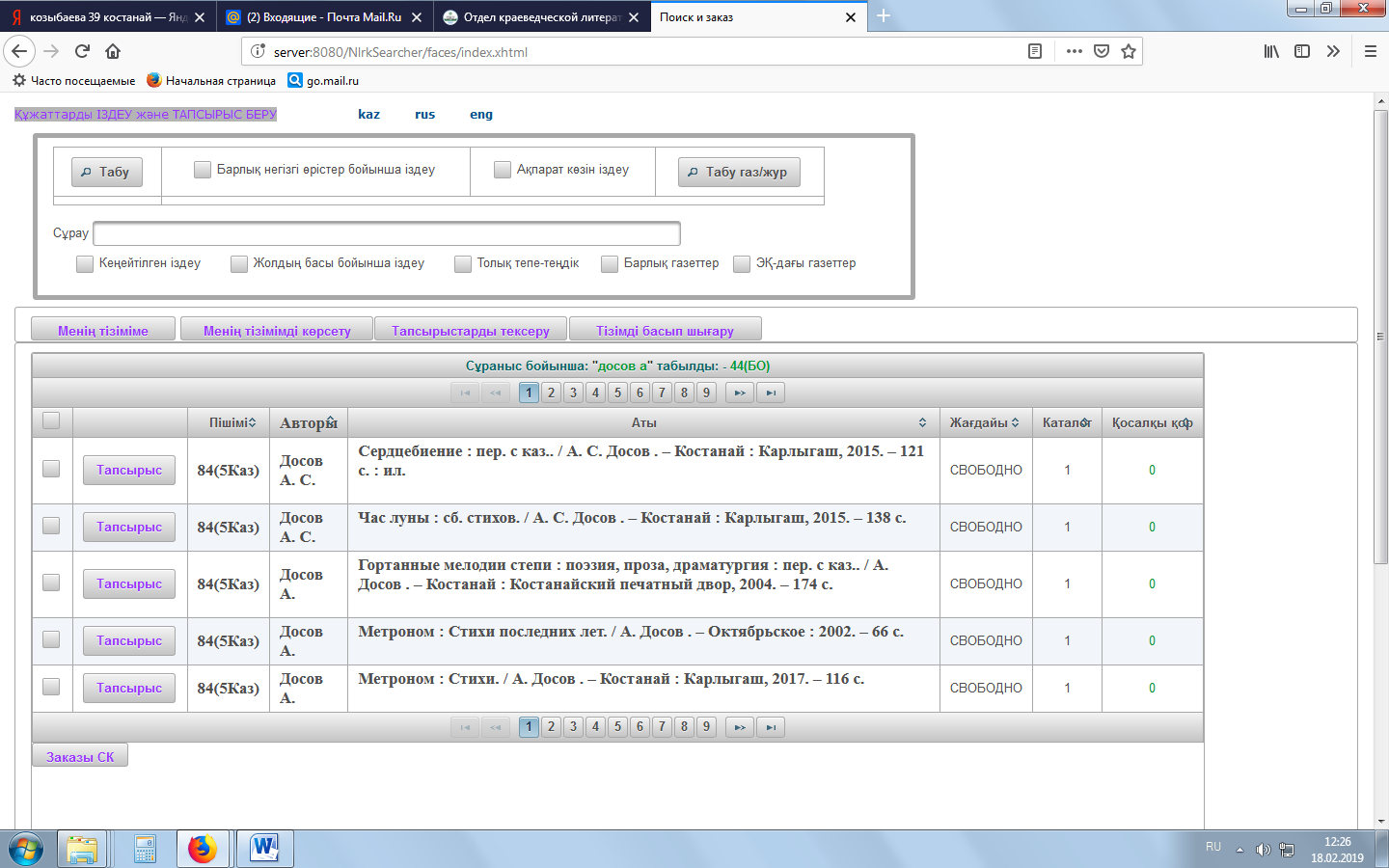Reload the page with the refresh icon

[82, 51]
